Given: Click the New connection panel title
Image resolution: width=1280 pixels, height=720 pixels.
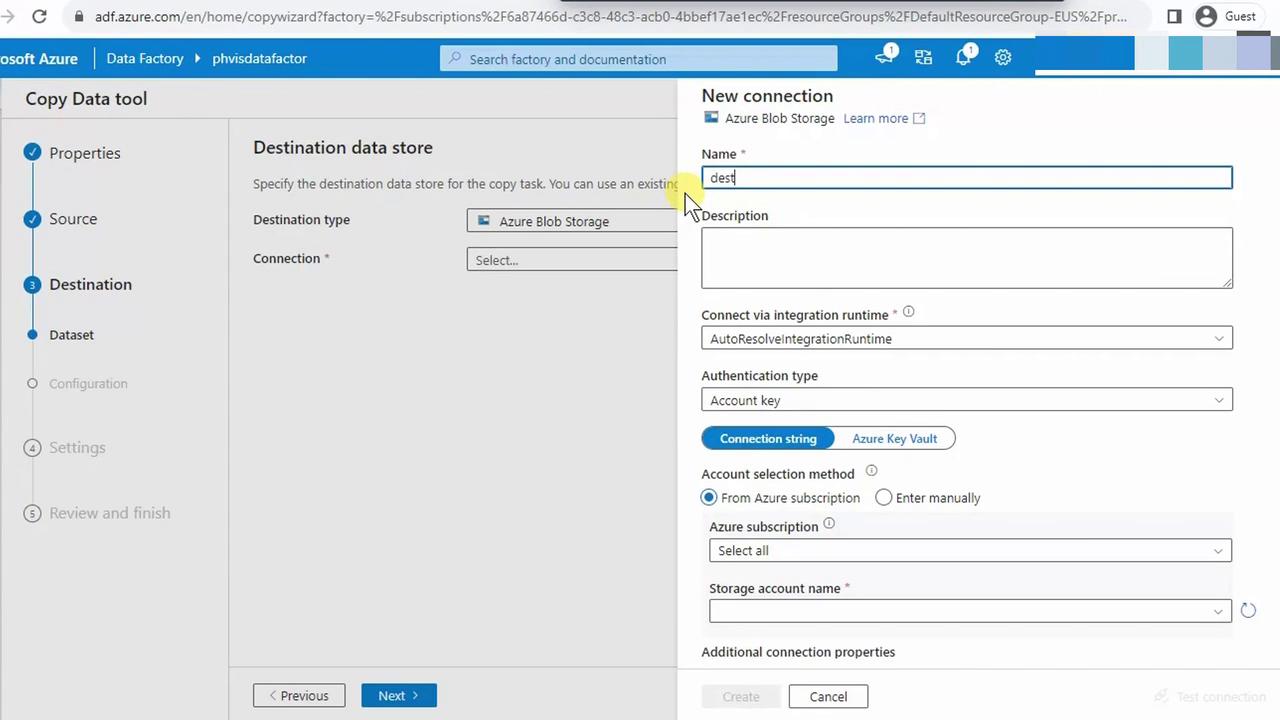Looking at the screenshot, I should point(767,96).
